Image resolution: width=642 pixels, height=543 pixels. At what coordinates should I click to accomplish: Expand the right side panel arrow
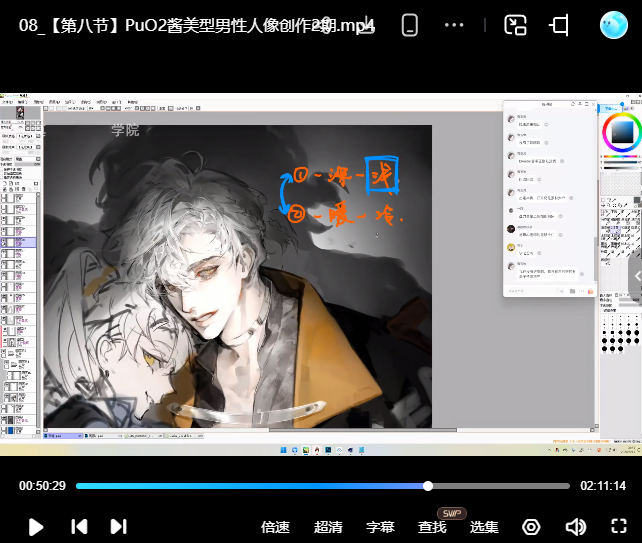[635, 276]
